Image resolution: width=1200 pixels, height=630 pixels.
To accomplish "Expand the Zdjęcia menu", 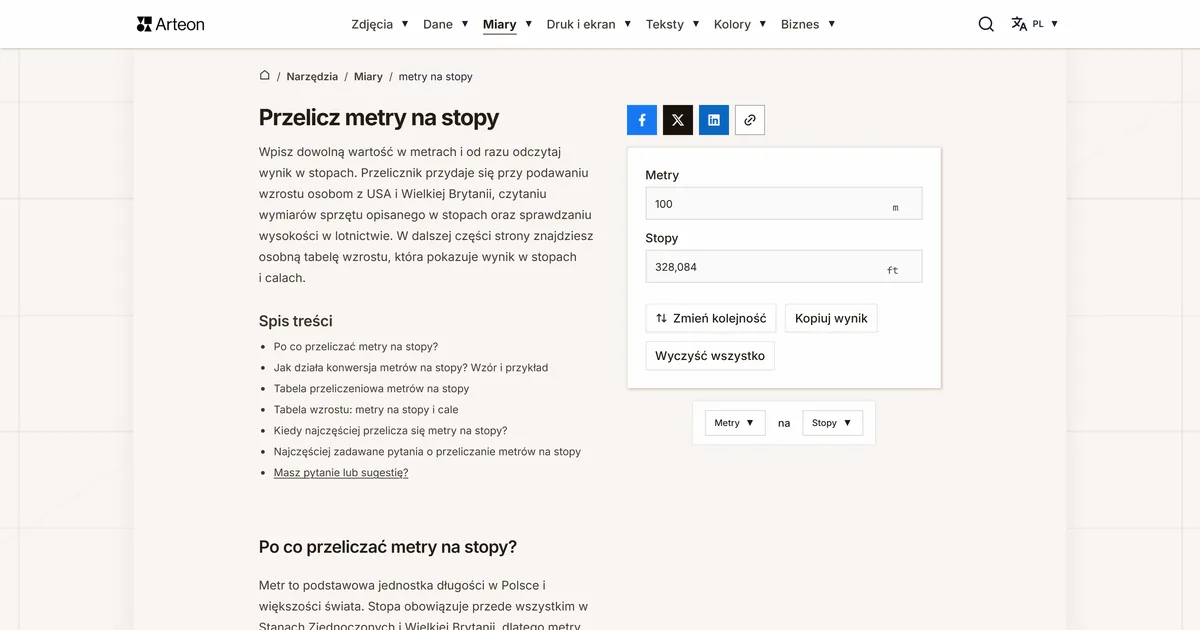I will [380, 24].
